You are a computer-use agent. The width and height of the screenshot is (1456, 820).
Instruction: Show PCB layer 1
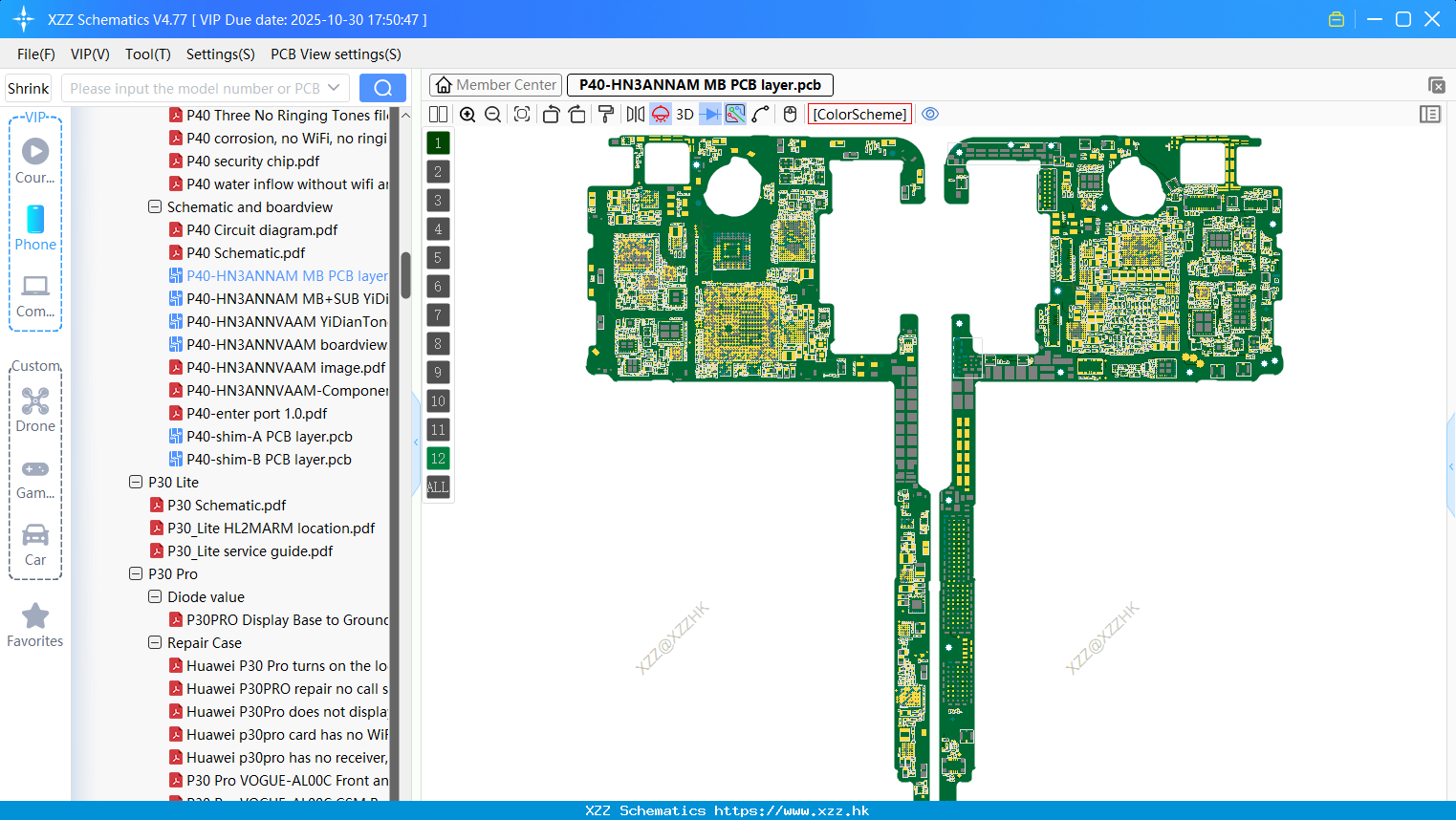pyautogui.click(x=438, y=143)
